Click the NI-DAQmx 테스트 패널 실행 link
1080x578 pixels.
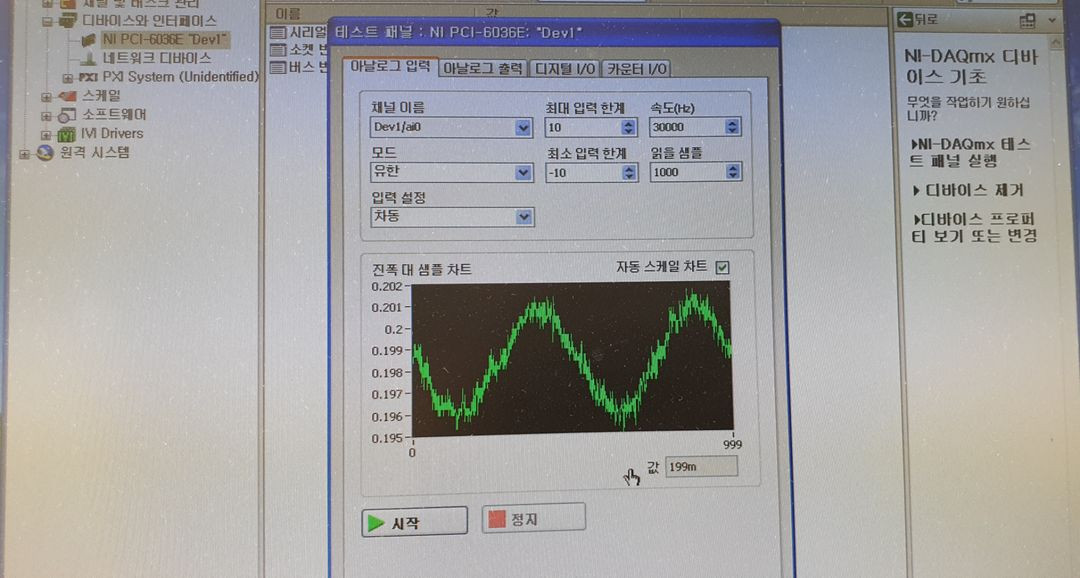tap(970, 152)
